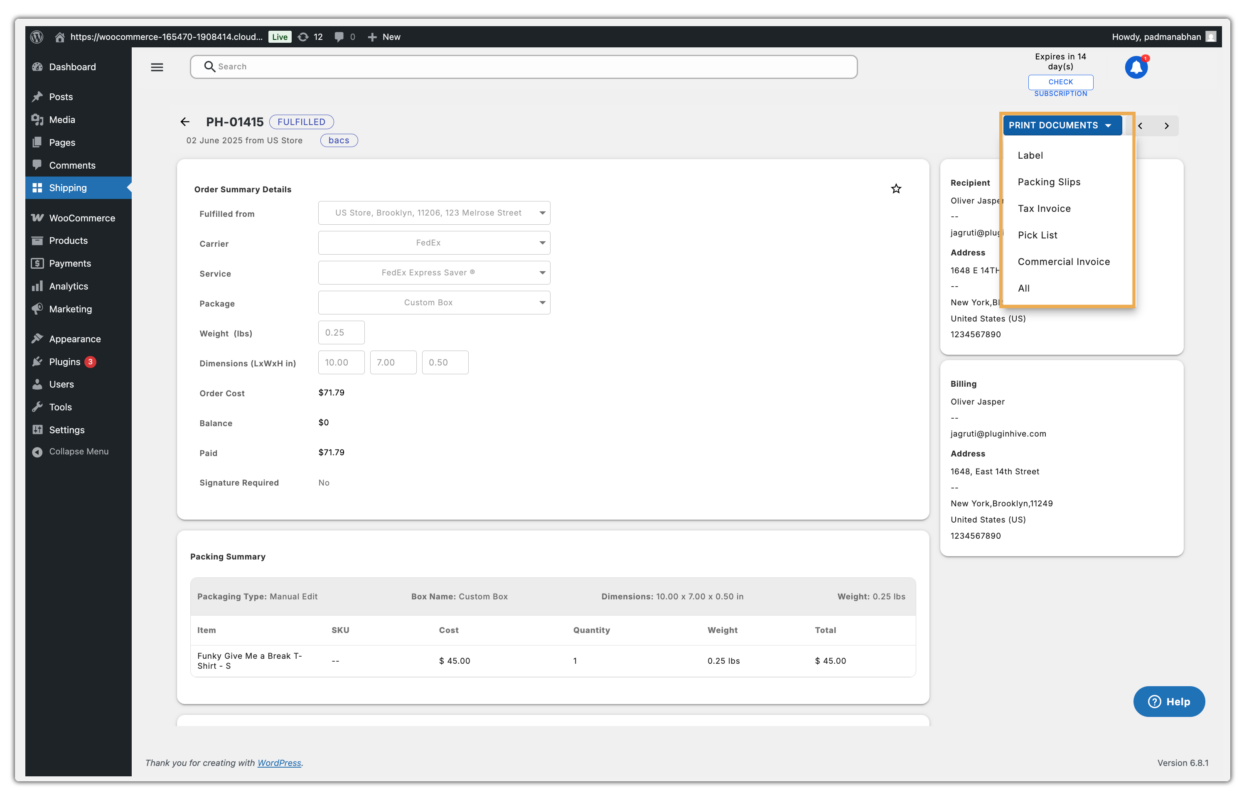This screenshot has height=800, width=1249.
Task: Click the updates icon showing 12
Action: 310,37
